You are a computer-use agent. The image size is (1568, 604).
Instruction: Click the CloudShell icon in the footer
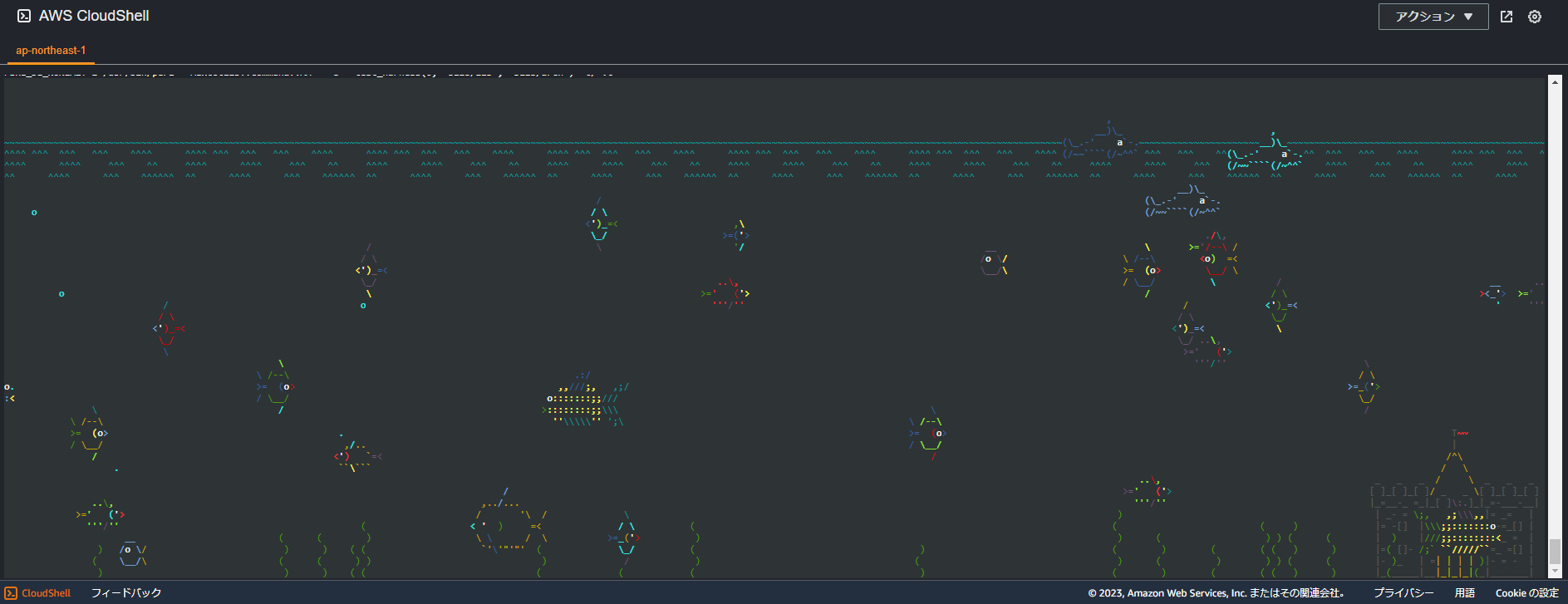(x=11, y=592)
